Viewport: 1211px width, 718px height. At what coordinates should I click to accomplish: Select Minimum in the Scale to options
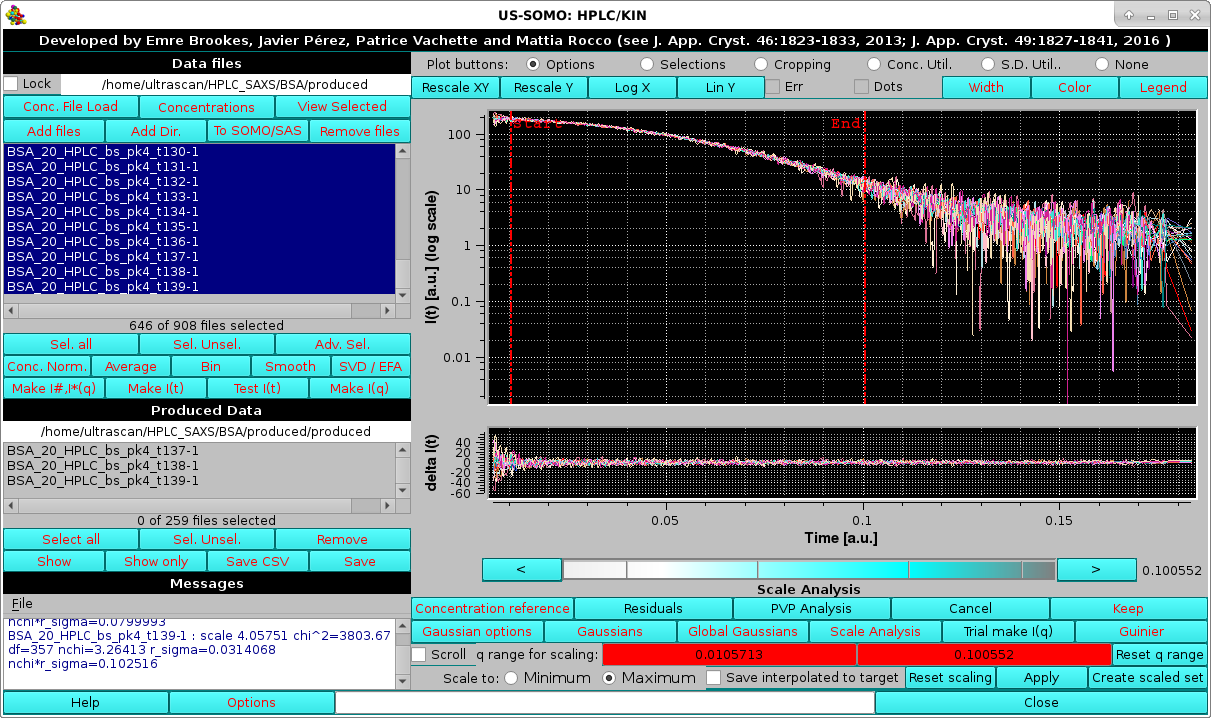pyautogui.click(x=511, y=677)
